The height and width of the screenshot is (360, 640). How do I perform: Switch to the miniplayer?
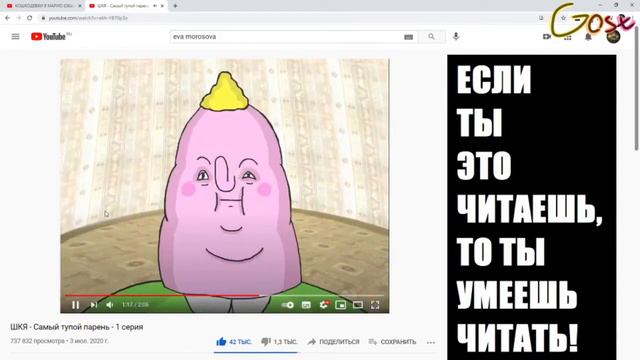point(340,305)
